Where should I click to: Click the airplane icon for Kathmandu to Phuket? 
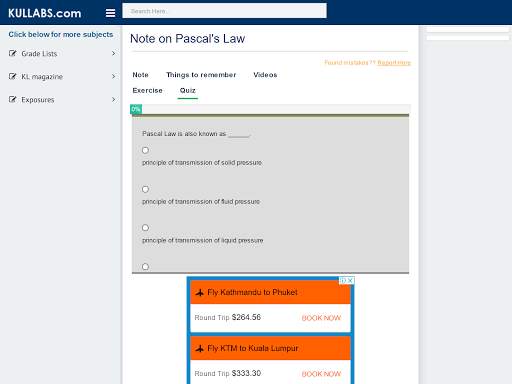pos(200,293)
